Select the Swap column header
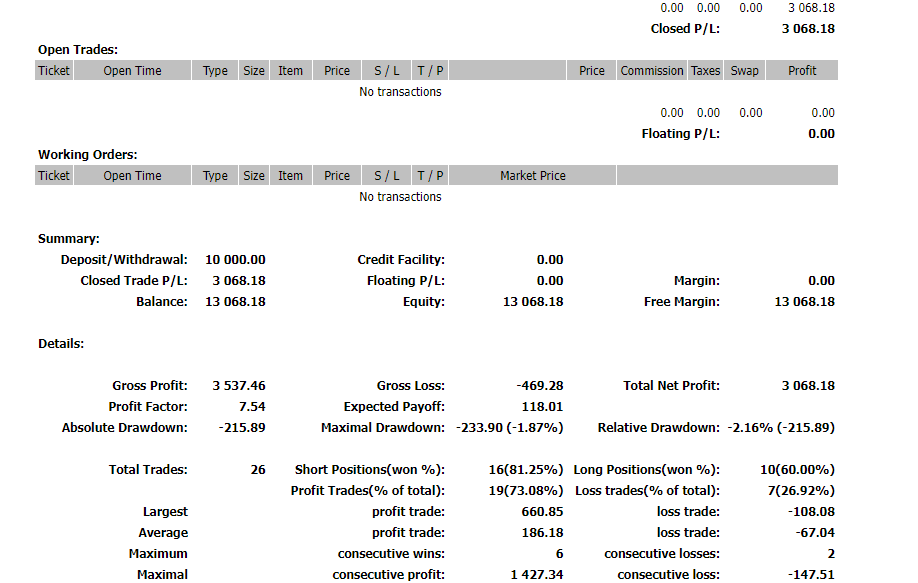This screenshot has height=583, width=918. 744,70
